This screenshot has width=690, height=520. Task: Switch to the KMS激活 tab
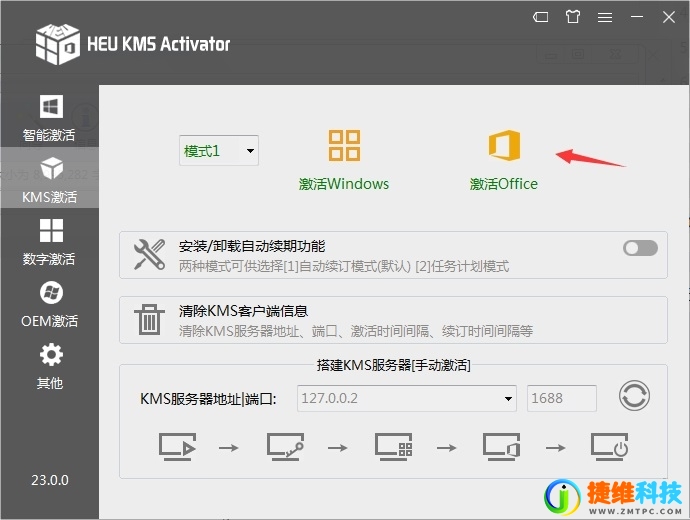49,179
